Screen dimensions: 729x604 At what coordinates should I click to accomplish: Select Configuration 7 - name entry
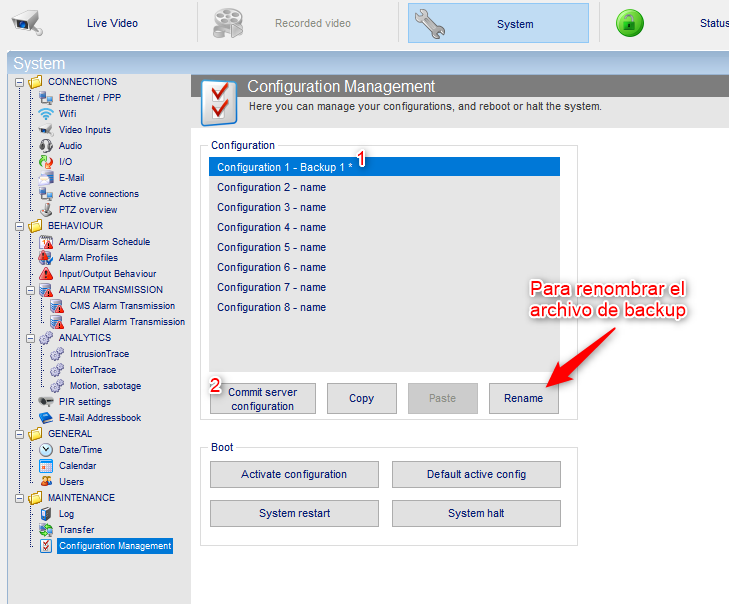pos(384,287)
